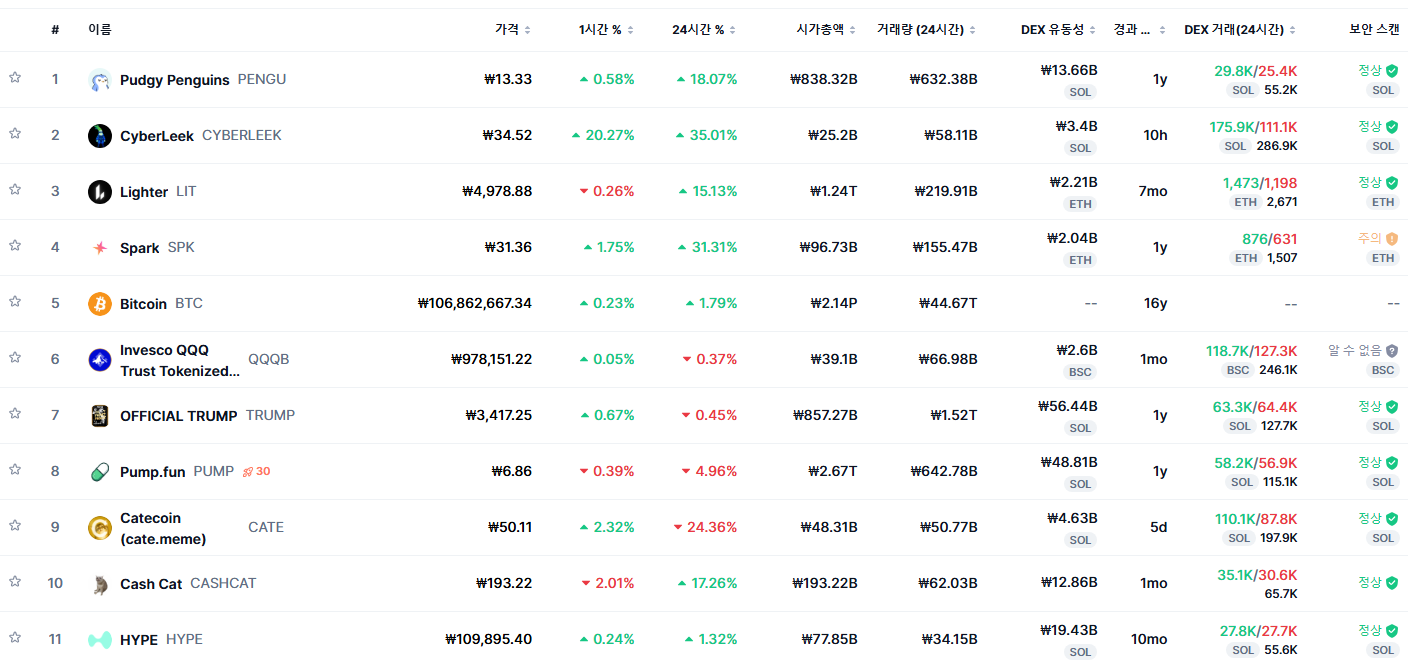
Task: Toggle watchlist star for Pudgy Penguins
Action: 15,77
